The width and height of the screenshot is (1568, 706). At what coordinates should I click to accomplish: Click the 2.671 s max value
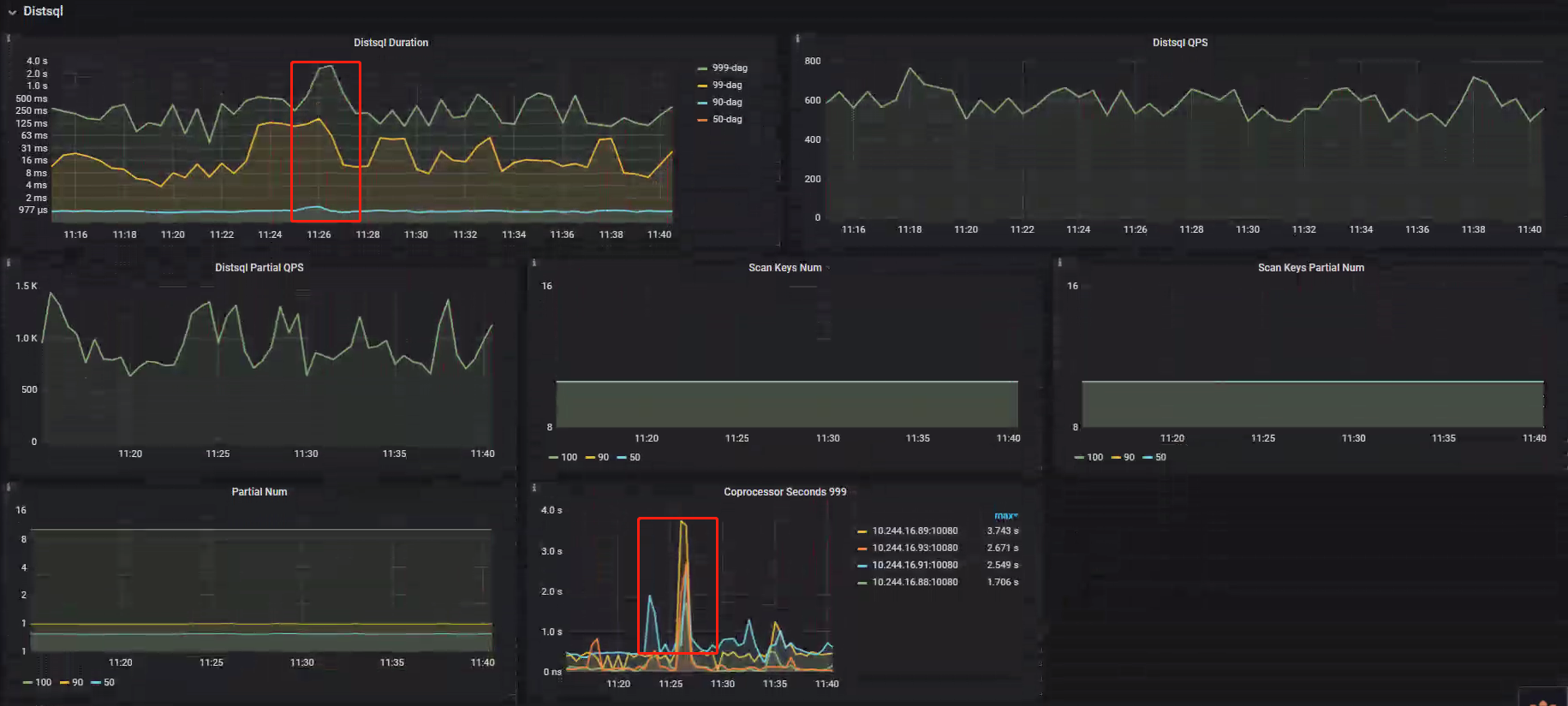pos(1002,548)
